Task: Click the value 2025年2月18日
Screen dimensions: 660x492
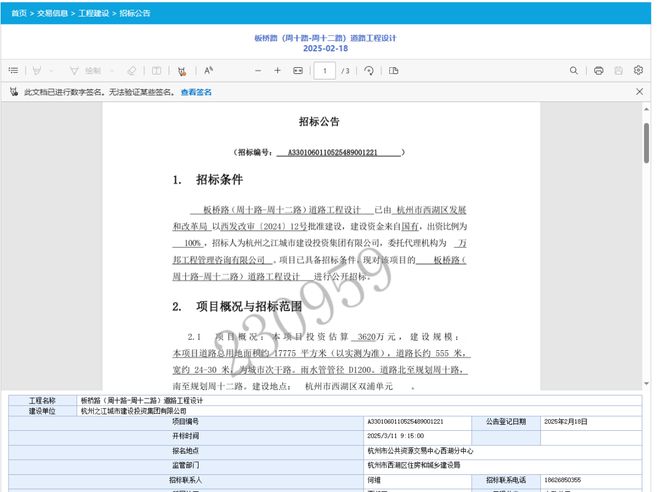Action: click(x=565, y=421)
